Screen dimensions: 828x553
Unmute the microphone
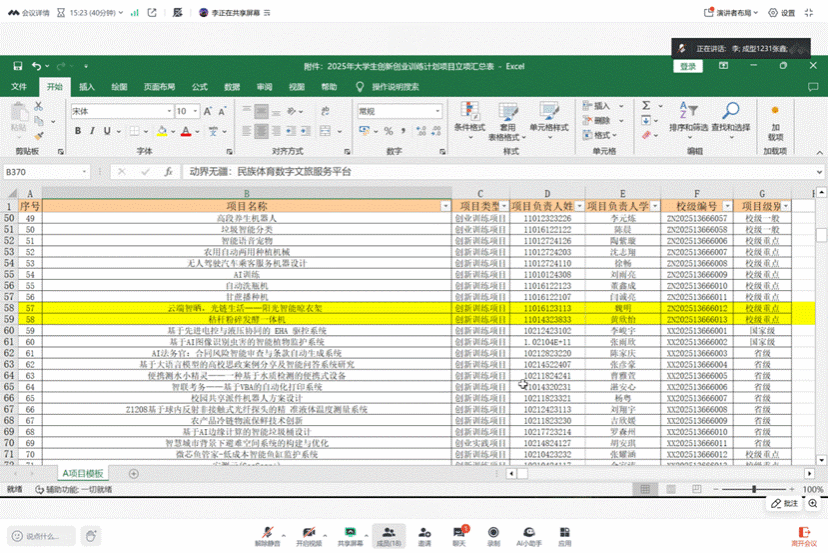tap(266, 533)
